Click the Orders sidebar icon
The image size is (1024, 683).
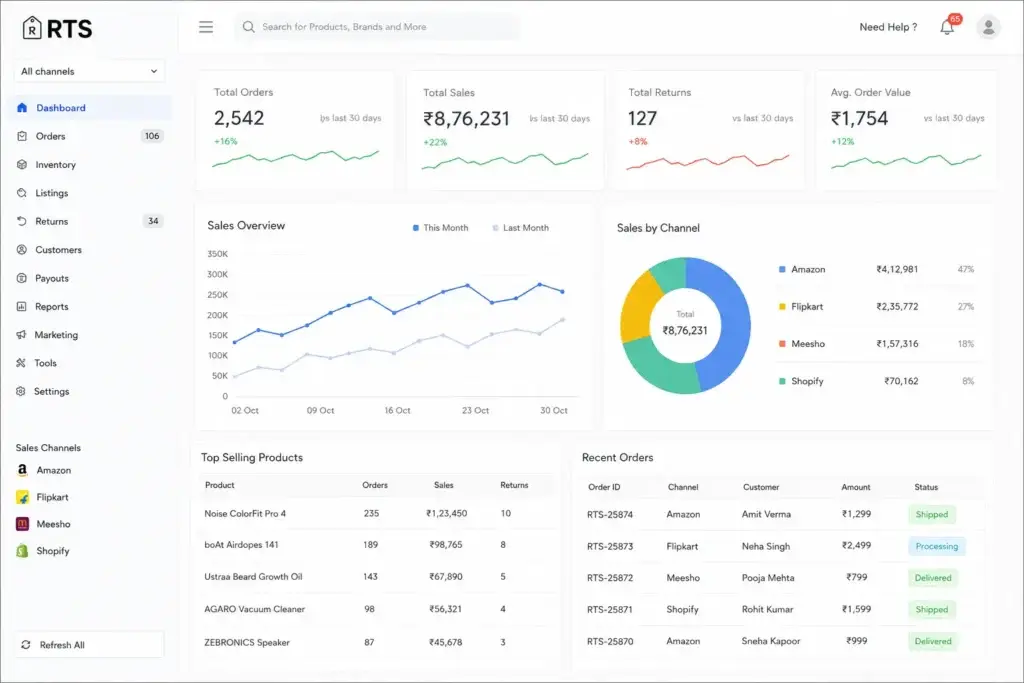click(22, 136)
